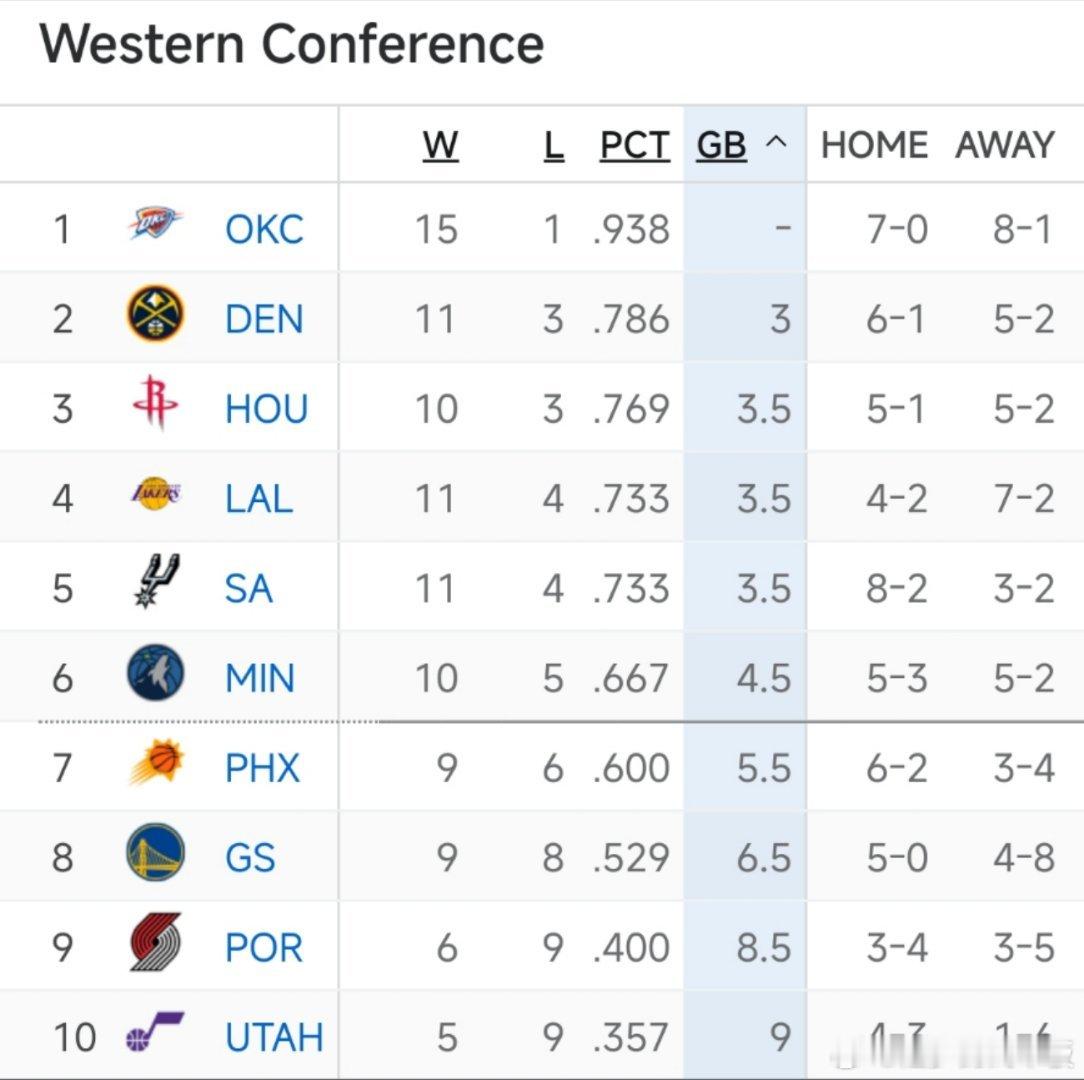Click the HOME column header
The width and height of the screenshot is (1084, 1080).
pyautogui.click(x=874, y=146)
